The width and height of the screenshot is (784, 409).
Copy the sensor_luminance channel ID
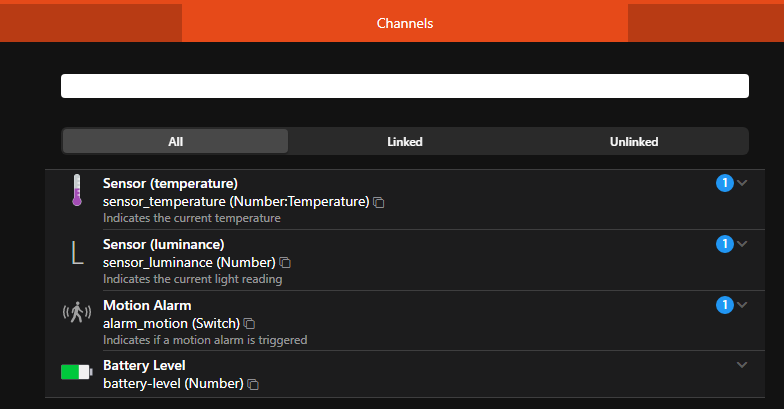pos(285,263)
